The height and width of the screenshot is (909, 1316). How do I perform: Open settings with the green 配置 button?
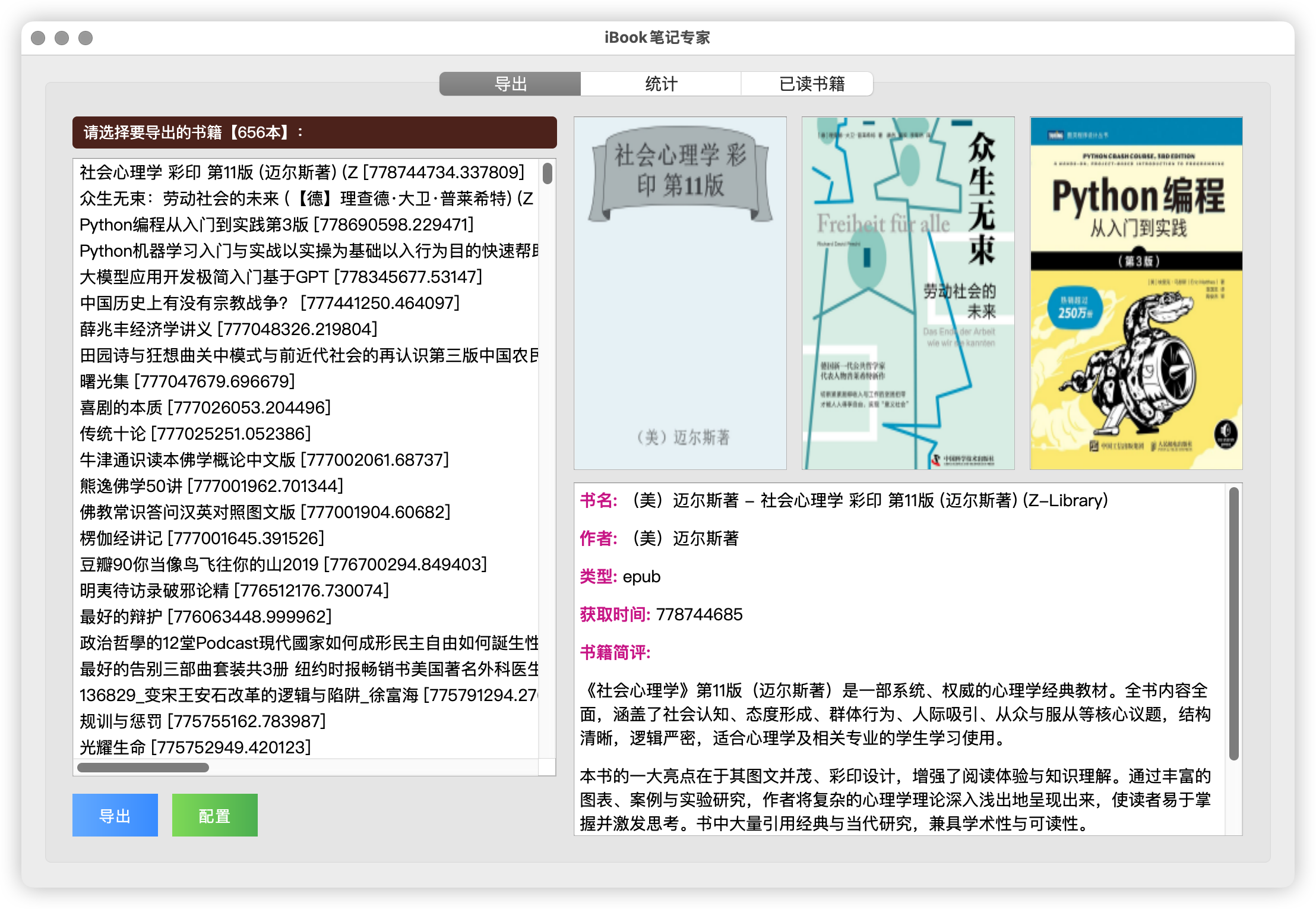pos(214,815)
